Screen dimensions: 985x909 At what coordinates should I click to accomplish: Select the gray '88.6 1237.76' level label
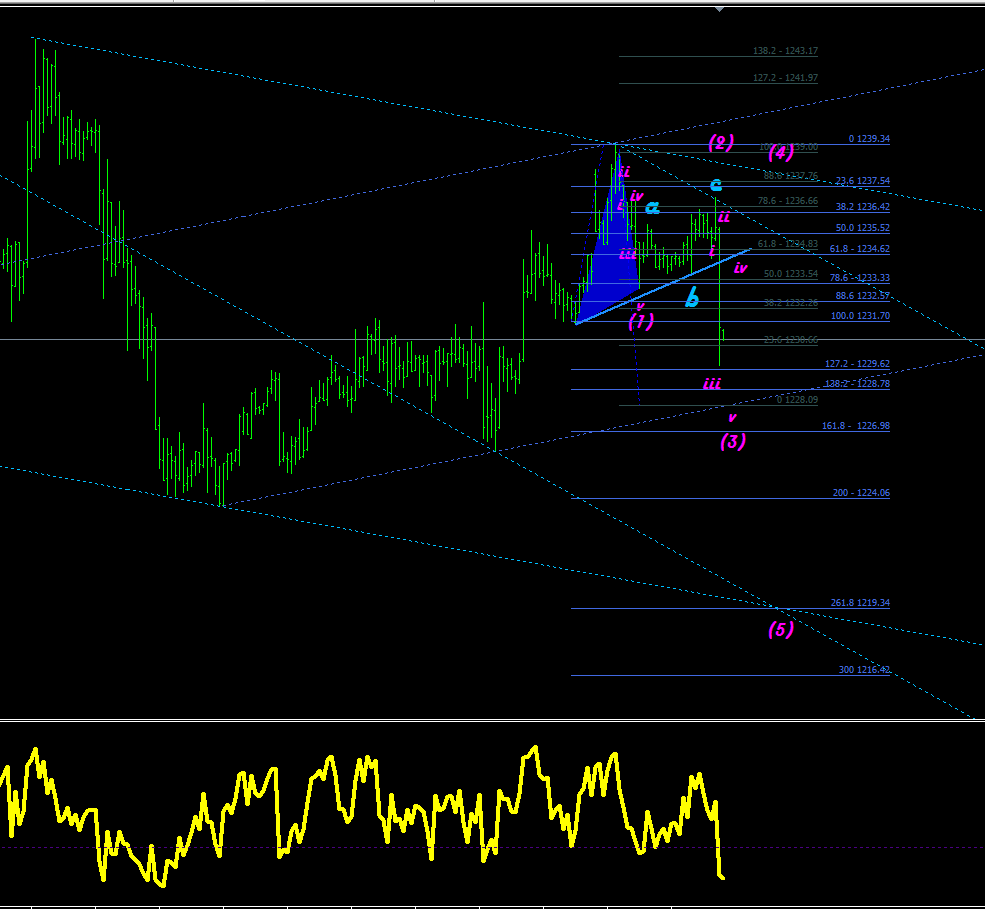pyautogui.click(x=791, y=176)
